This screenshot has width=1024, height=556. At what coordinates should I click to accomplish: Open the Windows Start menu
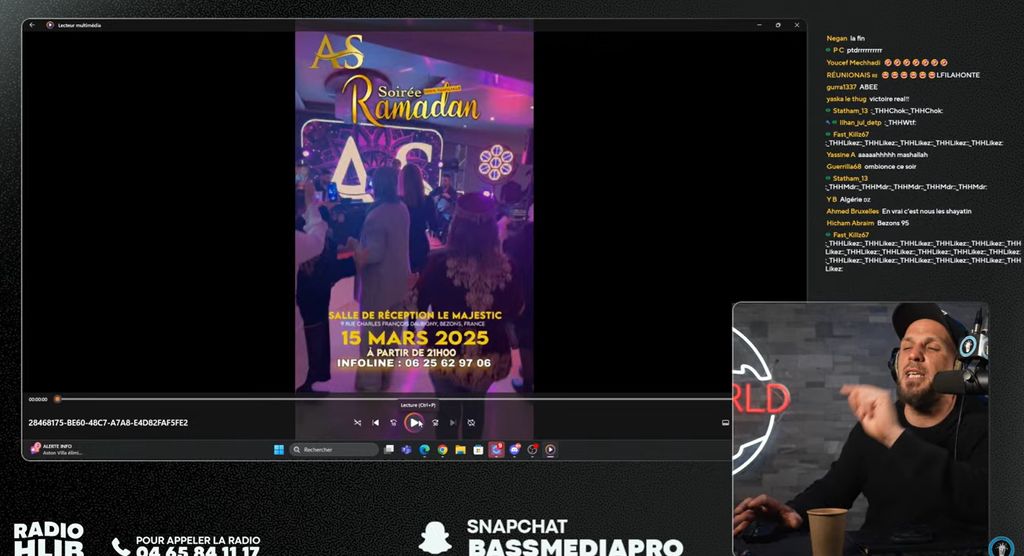click(279, 450)
